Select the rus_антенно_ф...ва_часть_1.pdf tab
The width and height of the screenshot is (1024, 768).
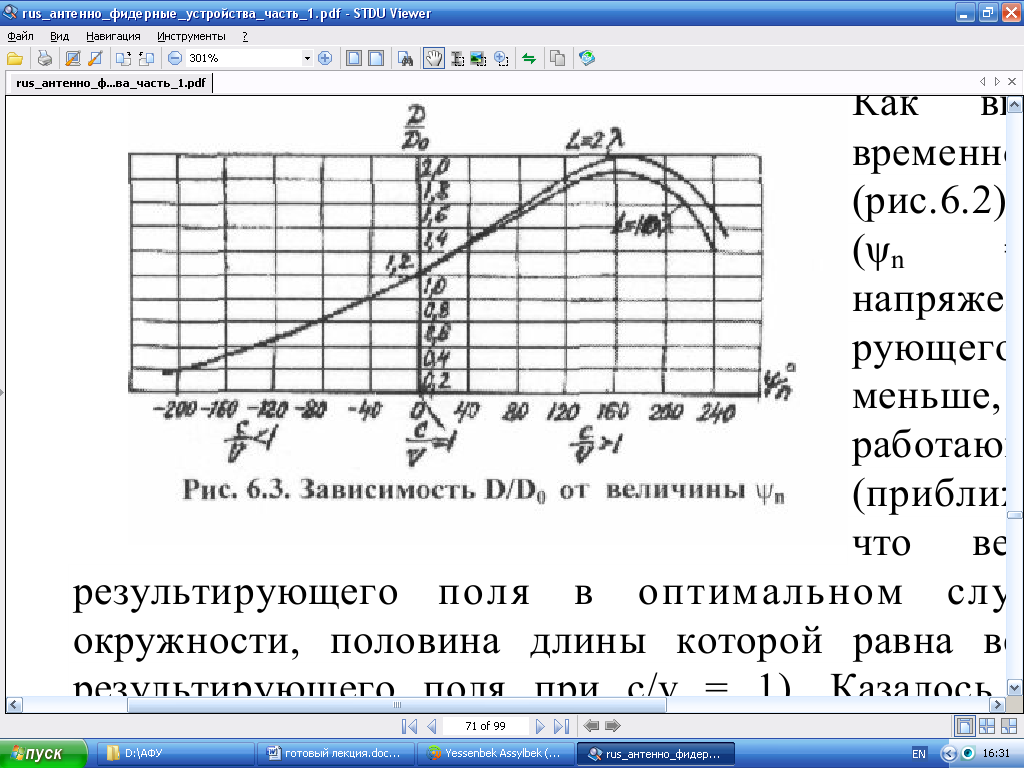[x=110, y=83]
